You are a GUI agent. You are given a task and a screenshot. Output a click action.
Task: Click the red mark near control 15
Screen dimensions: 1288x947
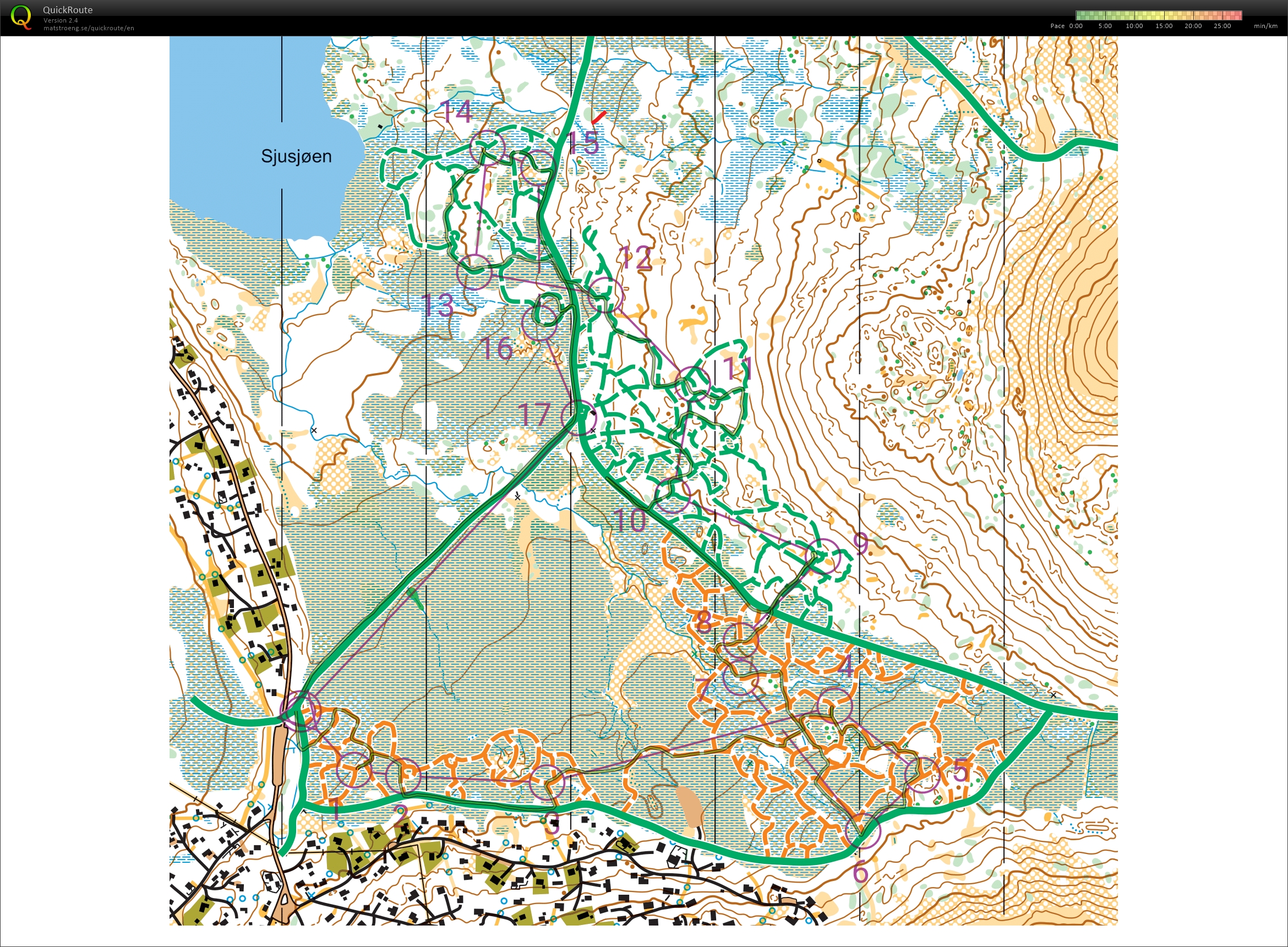pyautogui.click(x=599, y=118)
